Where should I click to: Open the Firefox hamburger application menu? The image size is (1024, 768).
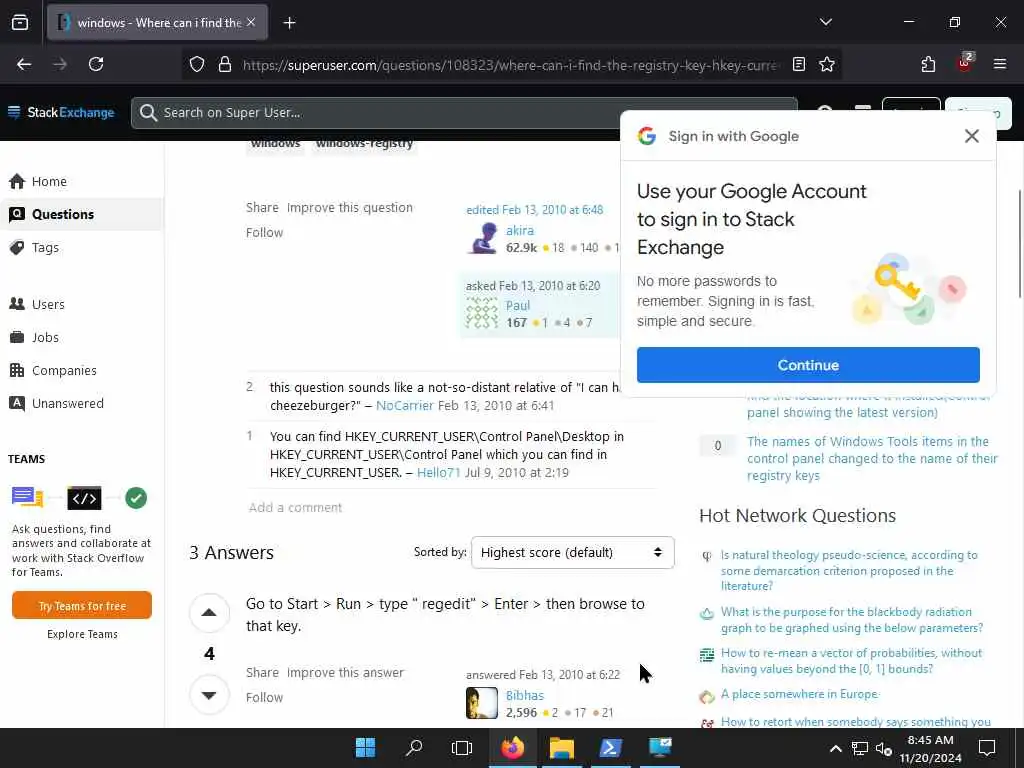click(999, 64)
